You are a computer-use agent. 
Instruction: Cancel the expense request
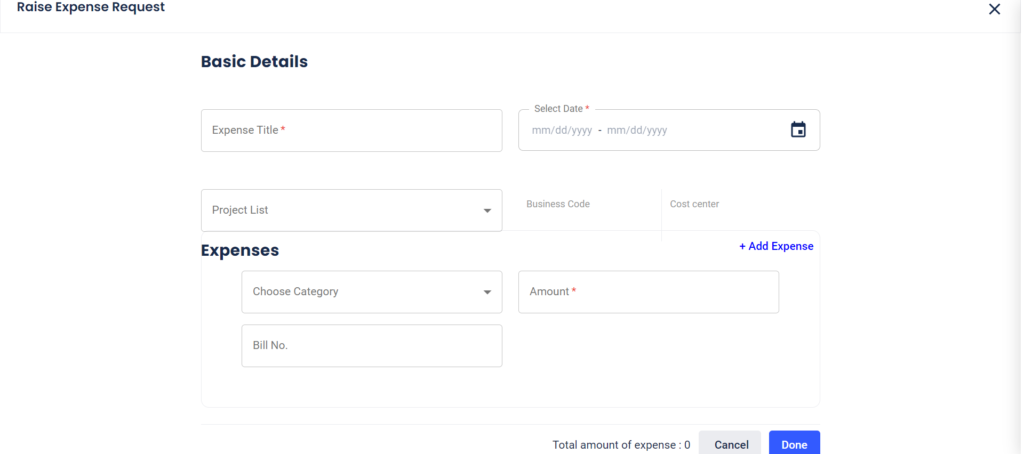coord(730,443)
